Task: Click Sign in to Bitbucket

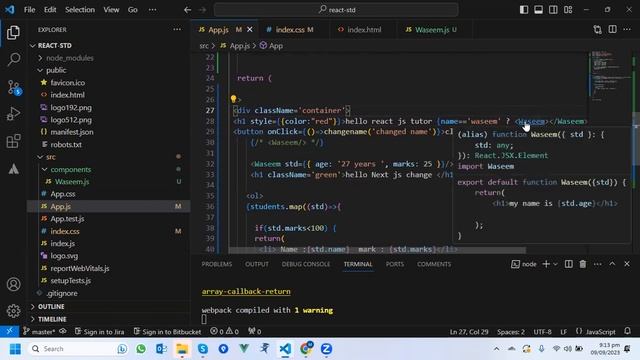Action: [167, 331]
